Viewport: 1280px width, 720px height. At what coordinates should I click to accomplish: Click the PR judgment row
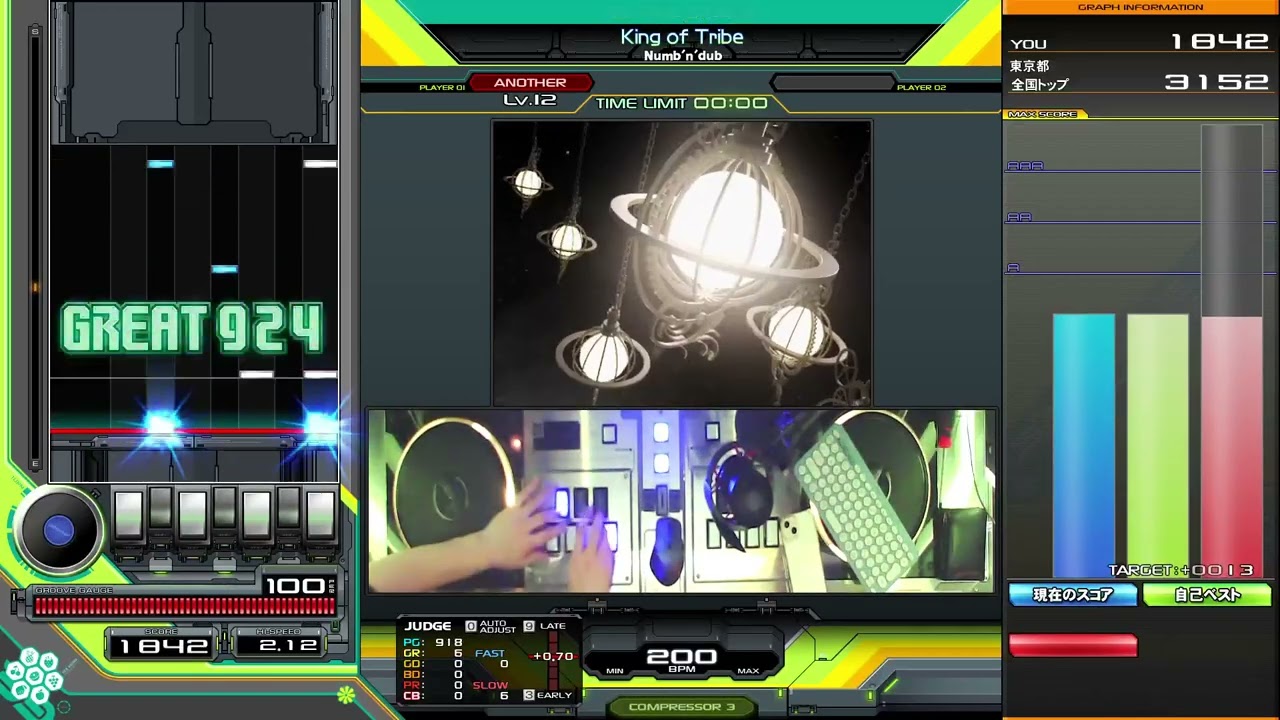432,685
